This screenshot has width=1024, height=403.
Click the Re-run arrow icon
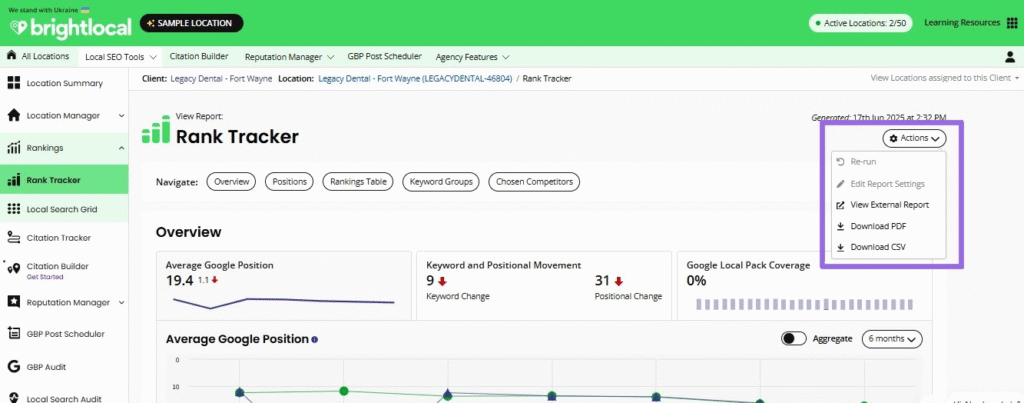click(840, 161)
